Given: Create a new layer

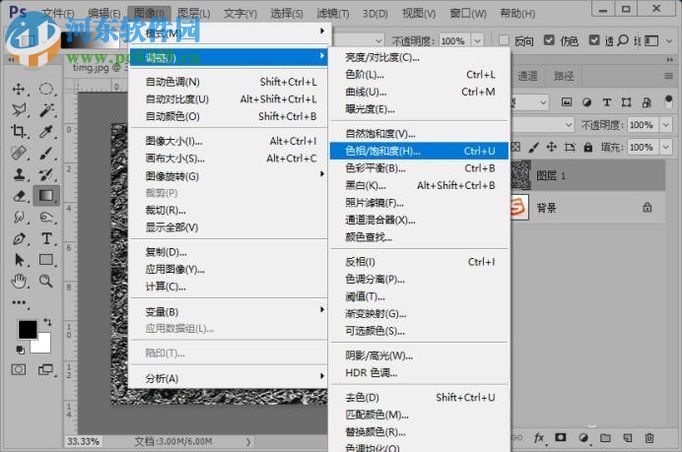Looking at the screenshot, I should point(627,438).
